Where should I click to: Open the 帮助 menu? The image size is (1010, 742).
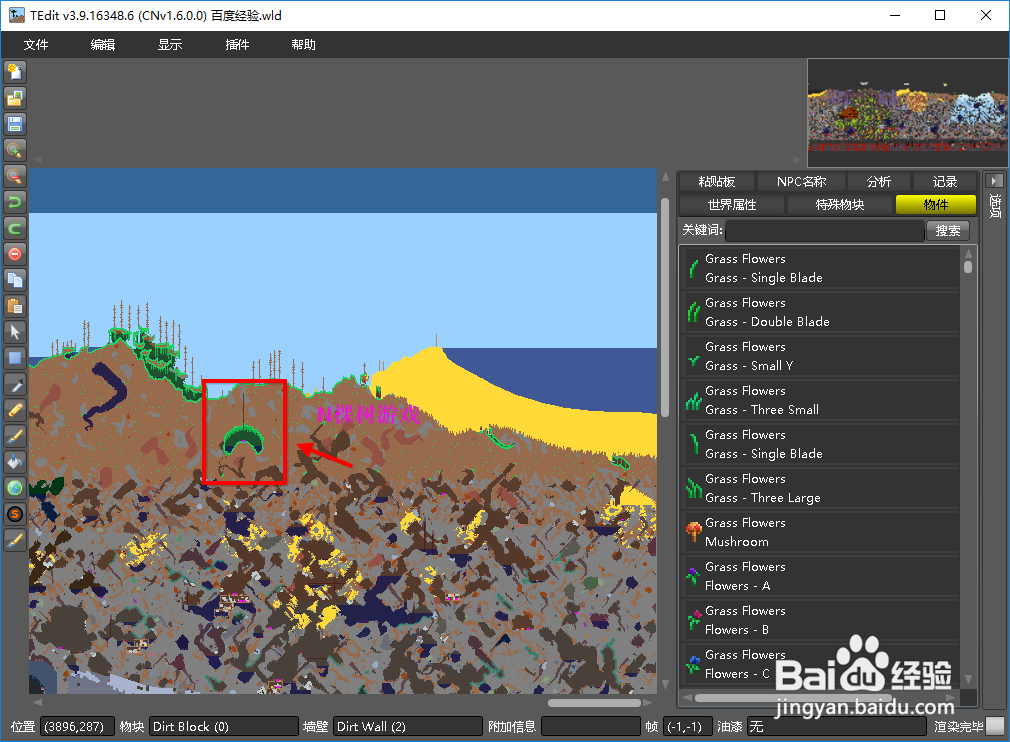point(303,44)
